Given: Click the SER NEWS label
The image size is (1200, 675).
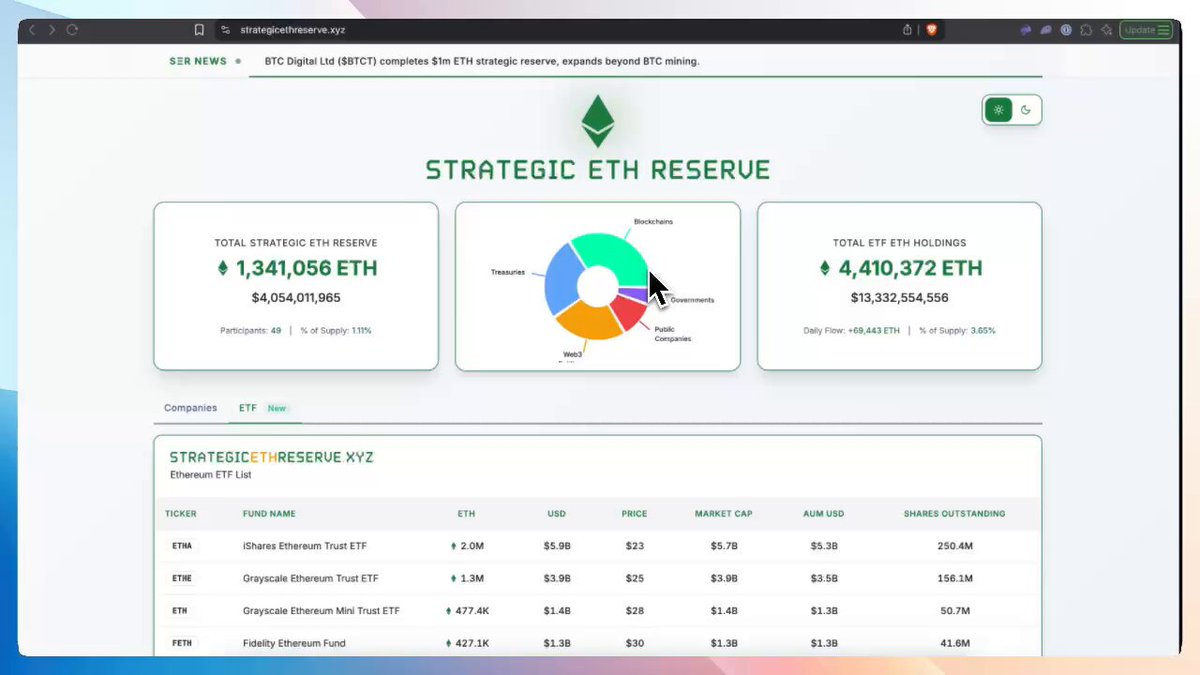Looking at the screenshot, I should click(198, 61).
